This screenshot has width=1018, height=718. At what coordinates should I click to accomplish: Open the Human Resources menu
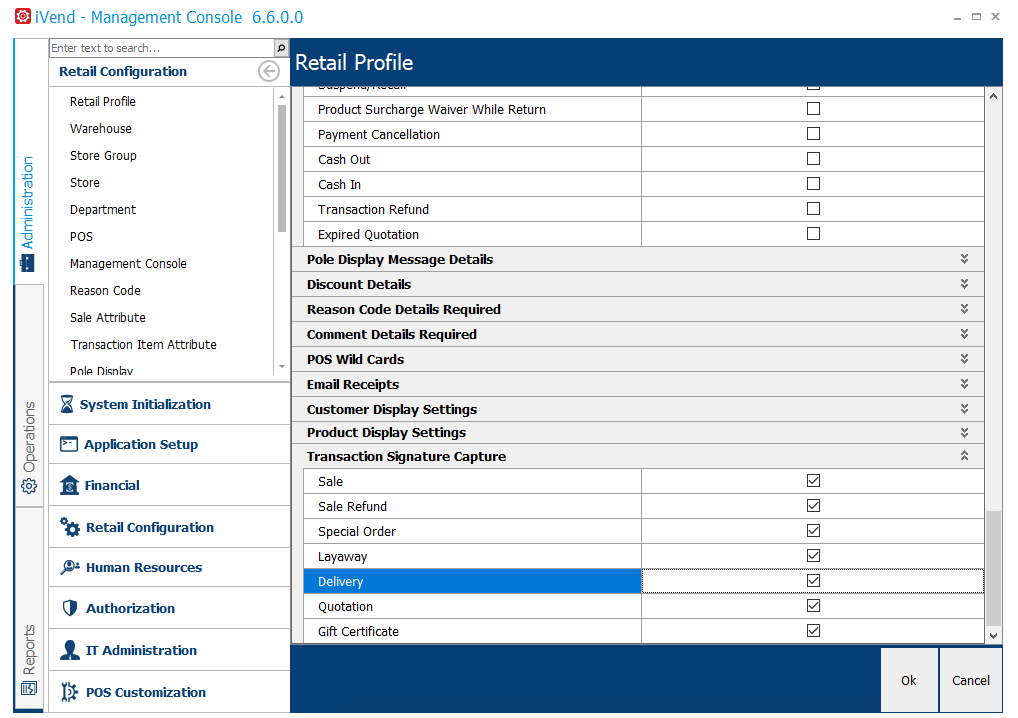point(169,567)
